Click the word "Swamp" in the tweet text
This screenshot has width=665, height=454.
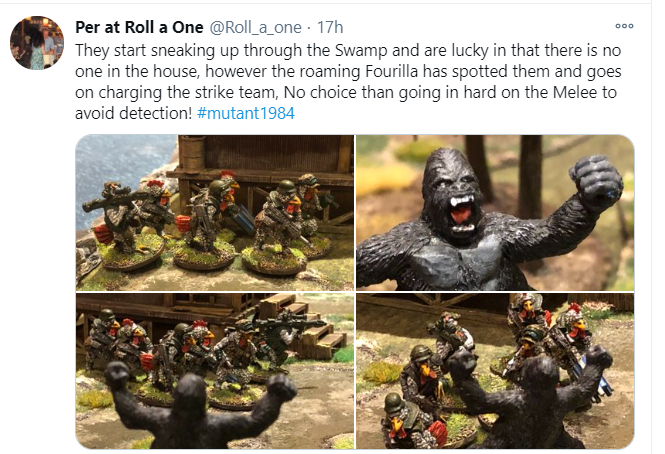[x=361, y=51]
